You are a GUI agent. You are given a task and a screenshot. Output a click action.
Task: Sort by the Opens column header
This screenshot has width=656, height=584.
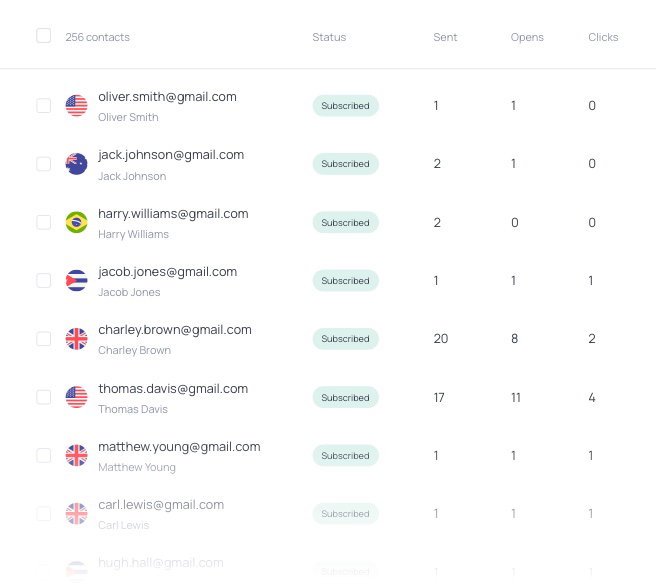coord(527,37)
